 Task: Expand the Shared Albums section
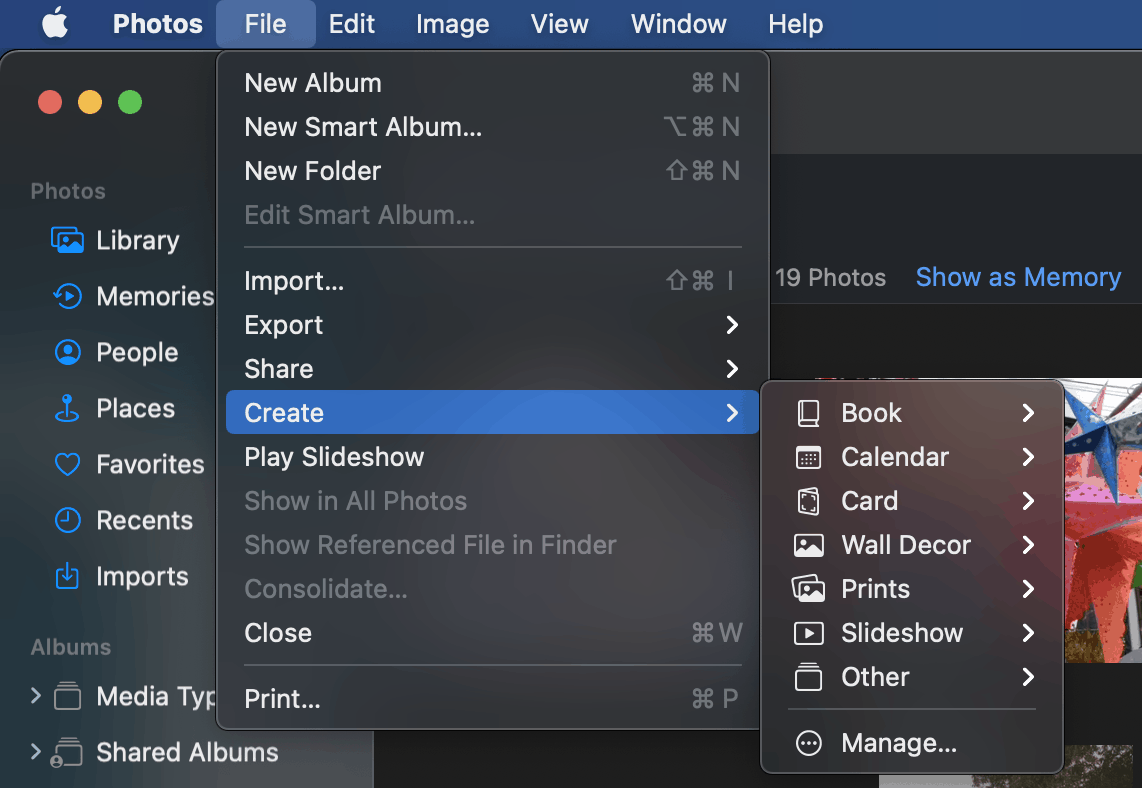pos(36,752)
